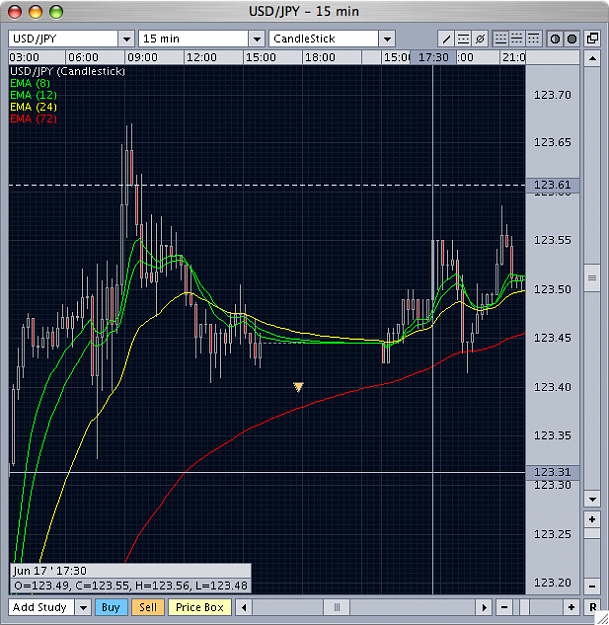Toggle the solid circle display button
This screenshot has height=625, width=609.
click(x=572, y=39)
